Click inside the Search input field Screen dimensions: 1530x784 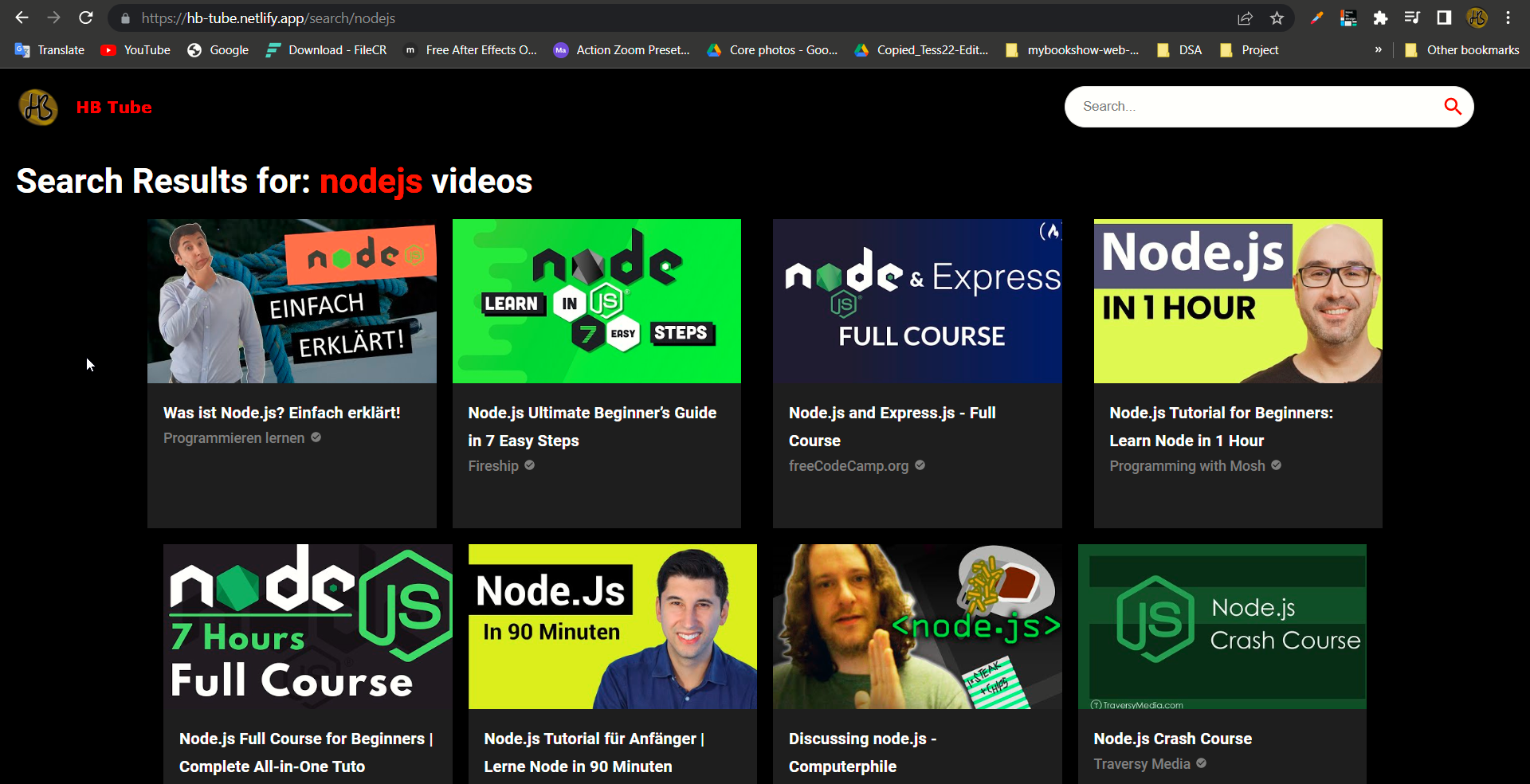[x=1243, y=107]
